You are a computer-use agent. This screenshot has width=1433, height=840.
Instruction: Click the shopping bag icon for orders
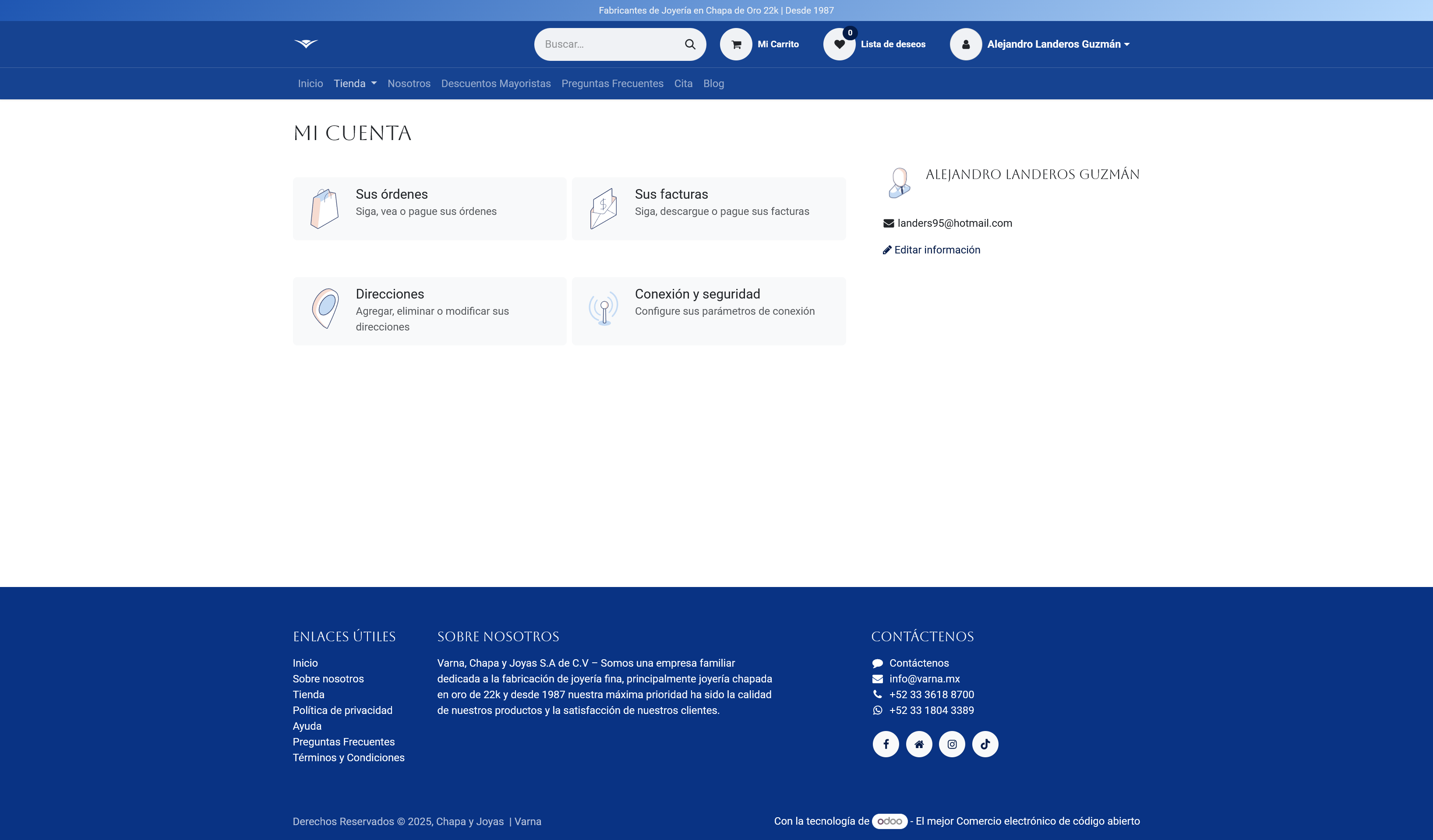(325, 209)
